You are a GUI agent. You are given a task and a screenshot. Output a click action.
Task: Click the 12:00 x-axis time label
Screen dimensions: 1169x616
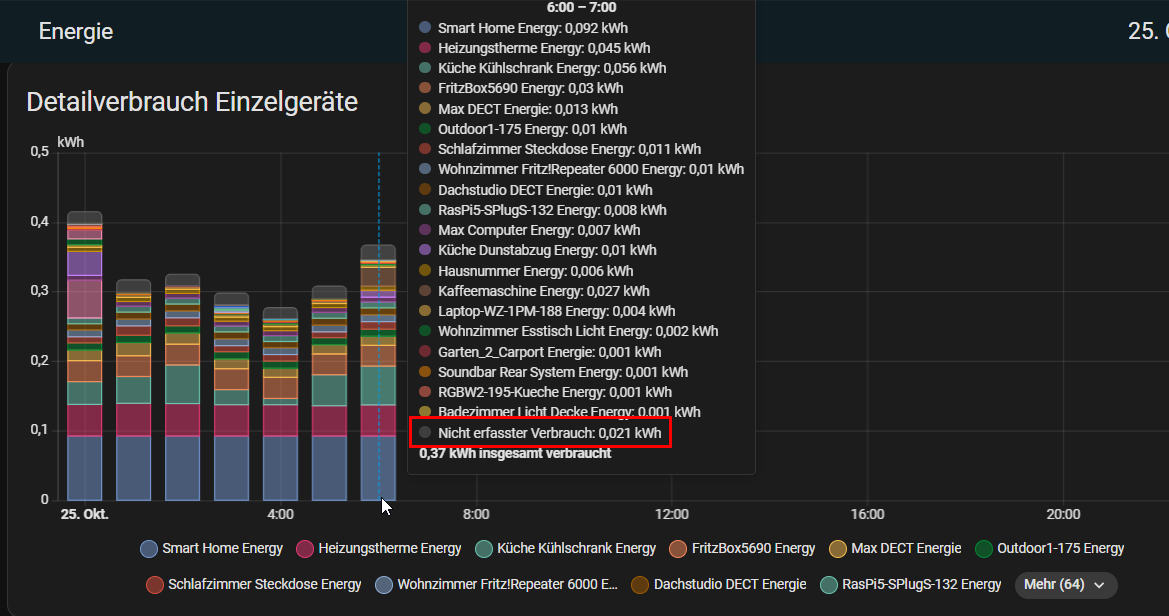672,515
